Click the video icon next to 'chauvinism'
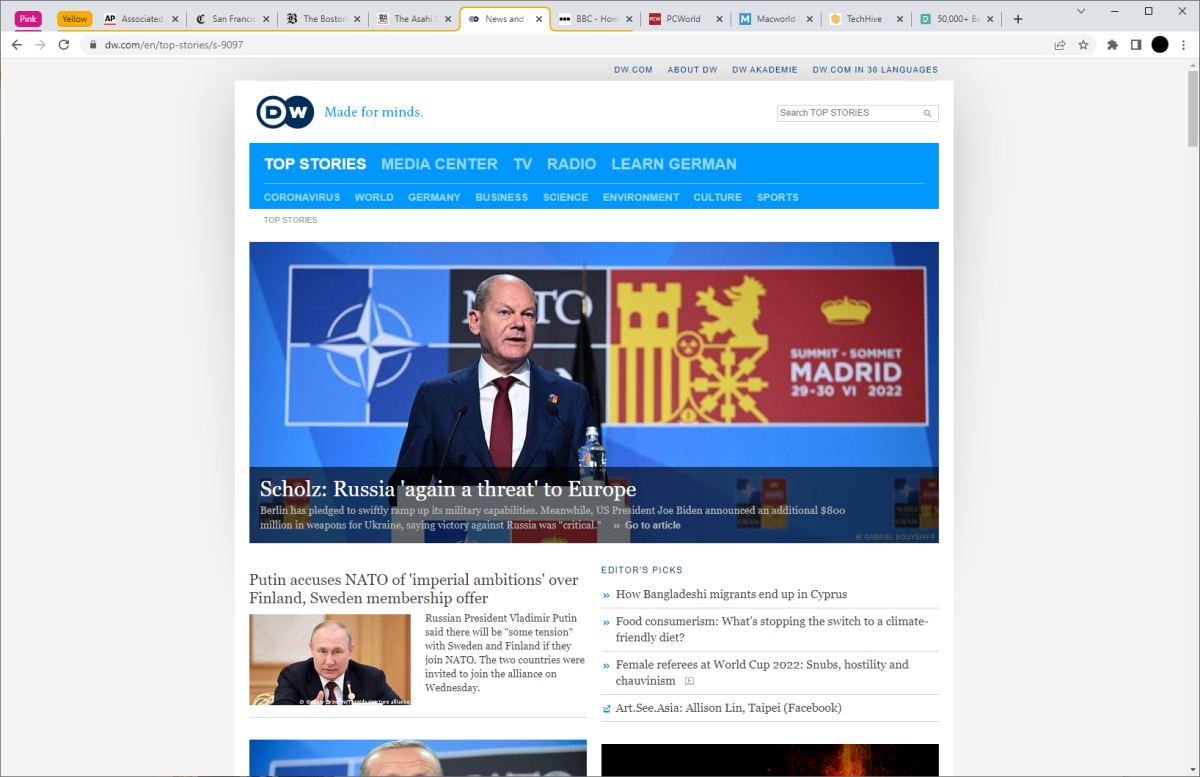The height and width of the screenshot is (777, 1200). click(689, 681)
